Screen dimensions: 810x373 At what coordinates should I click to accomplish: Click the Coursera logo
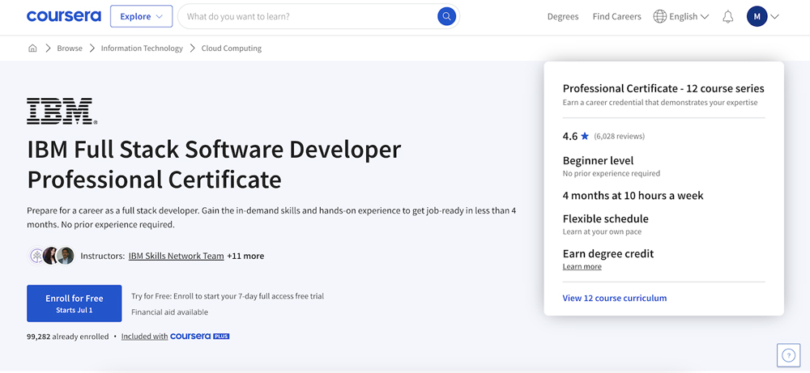(x=64, y=17)
